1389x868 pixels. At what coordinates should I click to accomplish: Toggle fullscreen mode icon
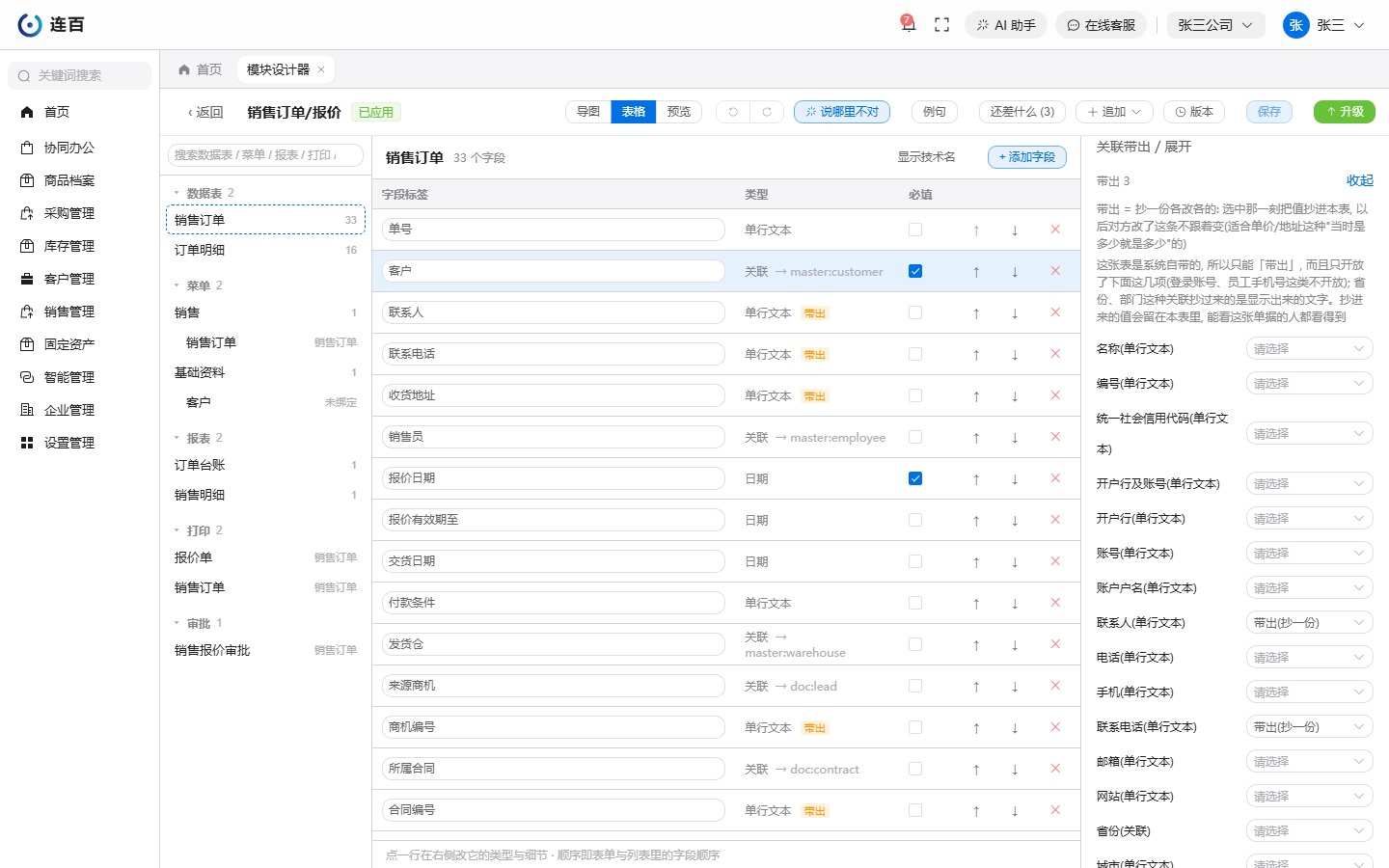(x=942, y=25)
